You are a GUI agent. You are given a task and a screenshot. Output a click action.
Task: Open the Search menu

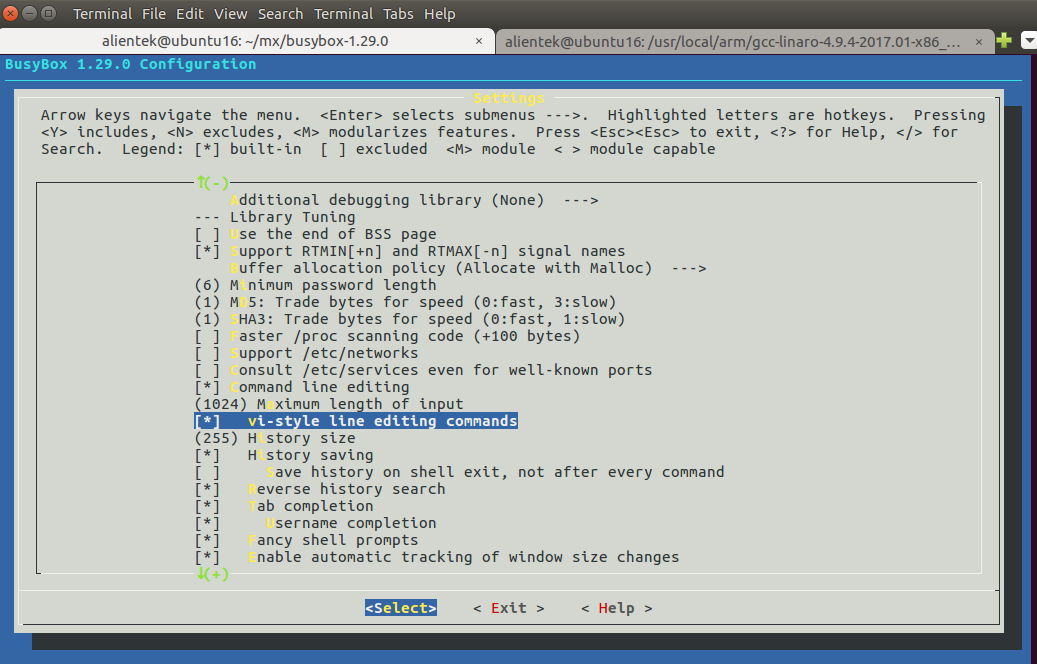pyautogui.click(x=280, y=13)
